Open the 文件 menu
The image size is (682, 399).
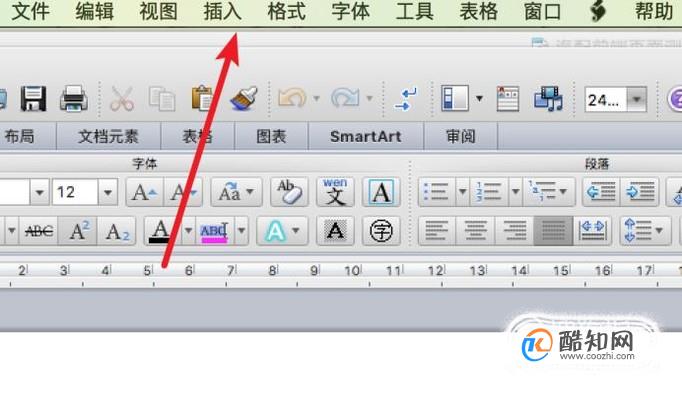[30, 11]
